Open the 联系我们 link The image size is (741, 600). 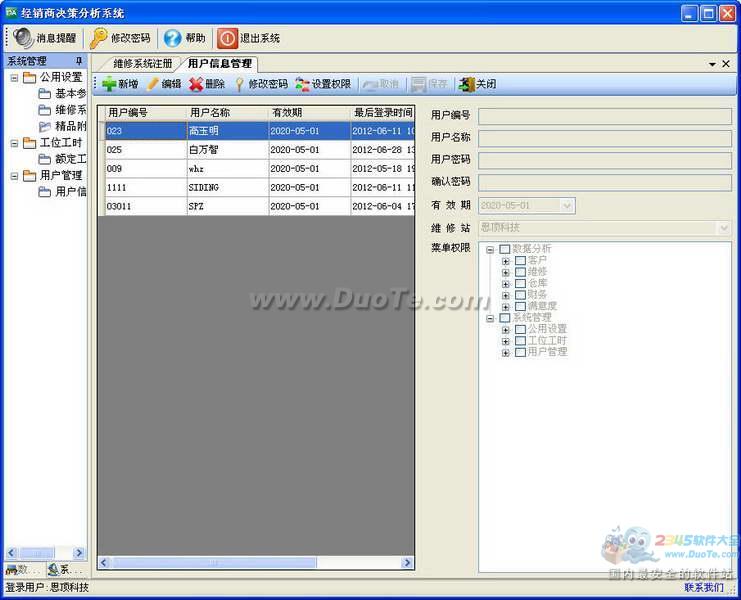[x=704, y=587]
